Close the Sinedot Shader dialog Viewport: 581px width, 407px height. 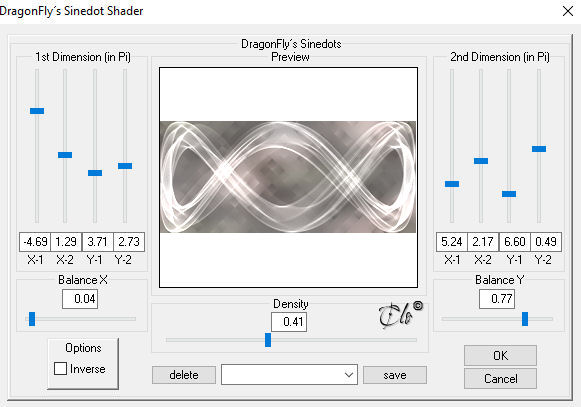tap(568, 11)
